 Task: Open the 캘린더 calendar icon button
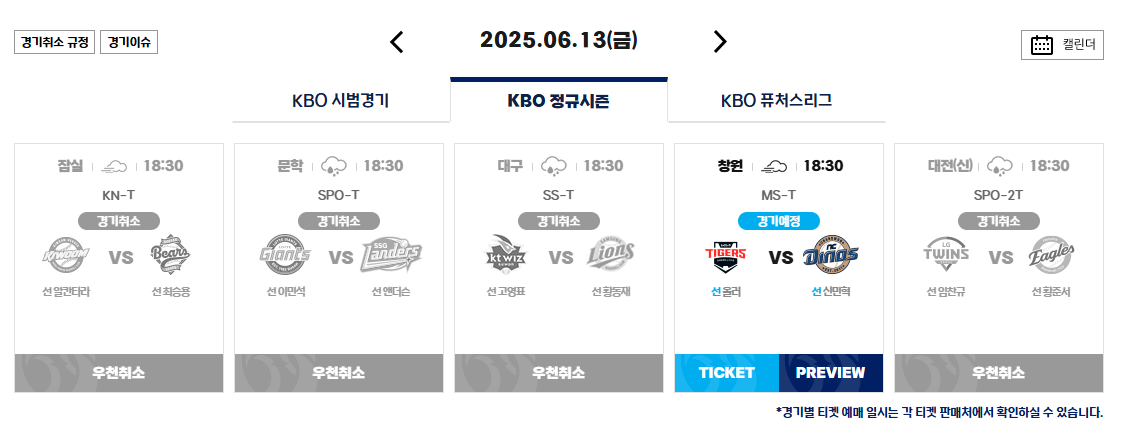[x=1062, y=44]
